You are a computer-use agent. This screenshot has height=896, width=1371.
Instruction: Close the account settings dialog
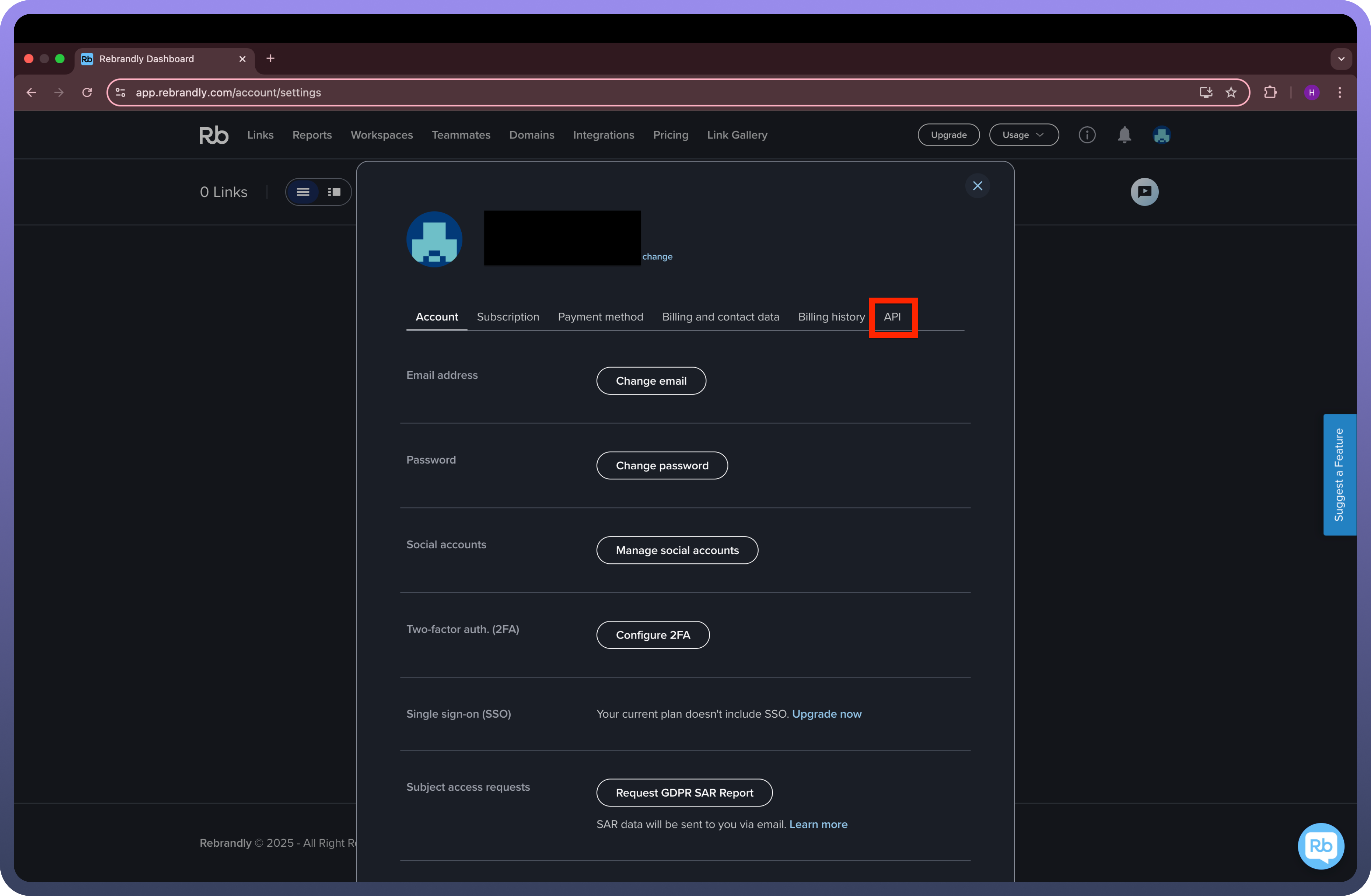[977, 185]
